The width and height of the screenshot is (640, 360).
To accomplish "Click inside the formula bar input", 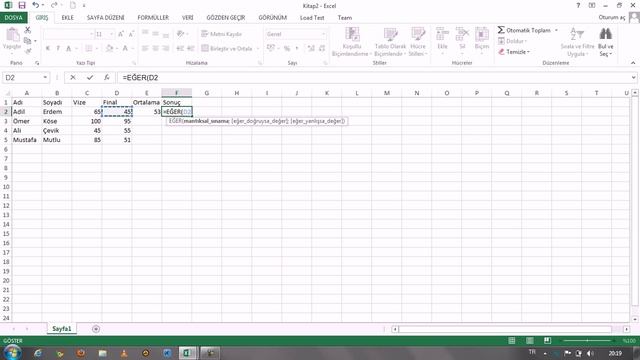I will click(x=373, y=78).
